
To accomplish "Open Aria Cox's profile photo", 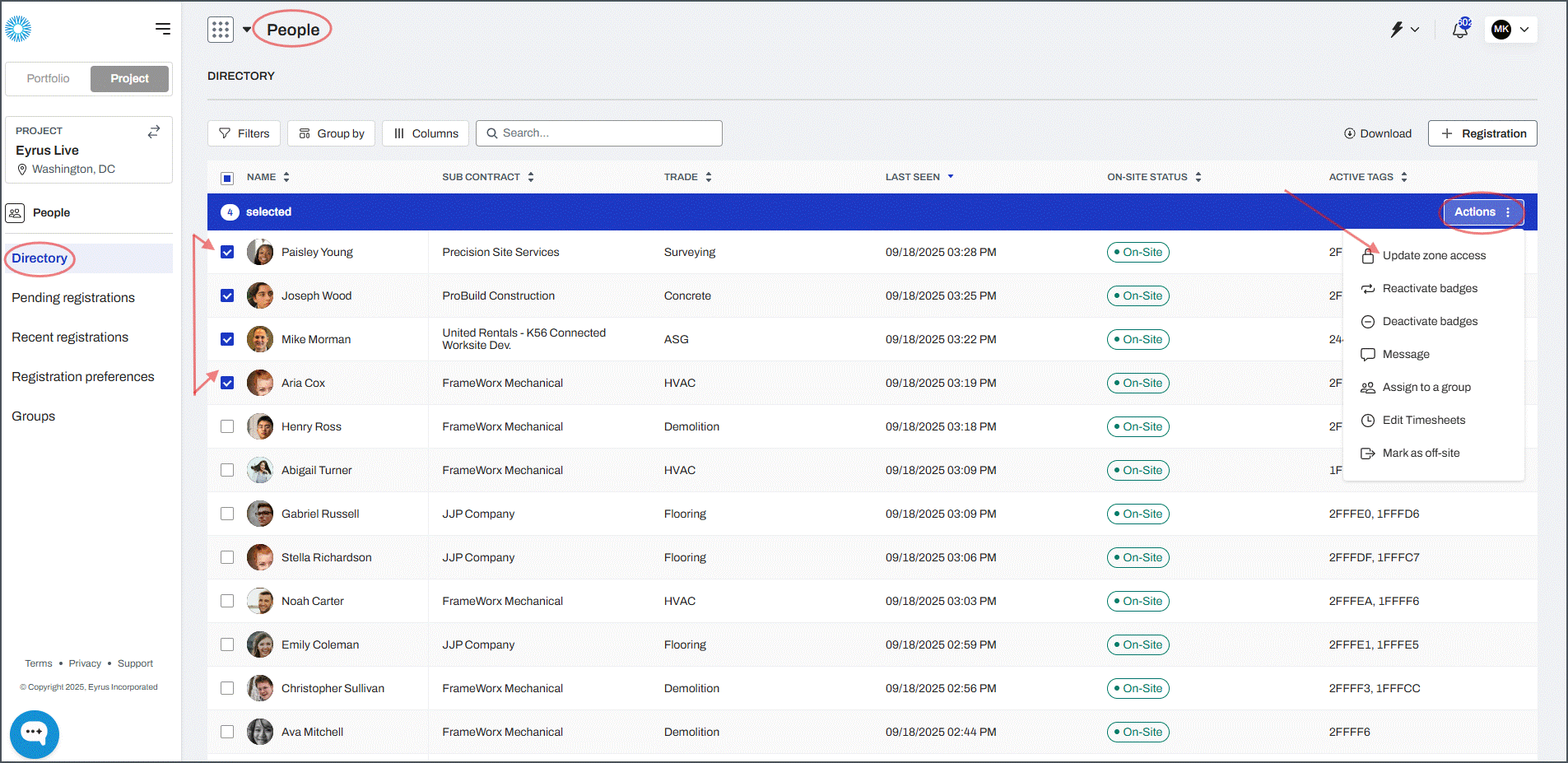I will [x=260, y=383].
